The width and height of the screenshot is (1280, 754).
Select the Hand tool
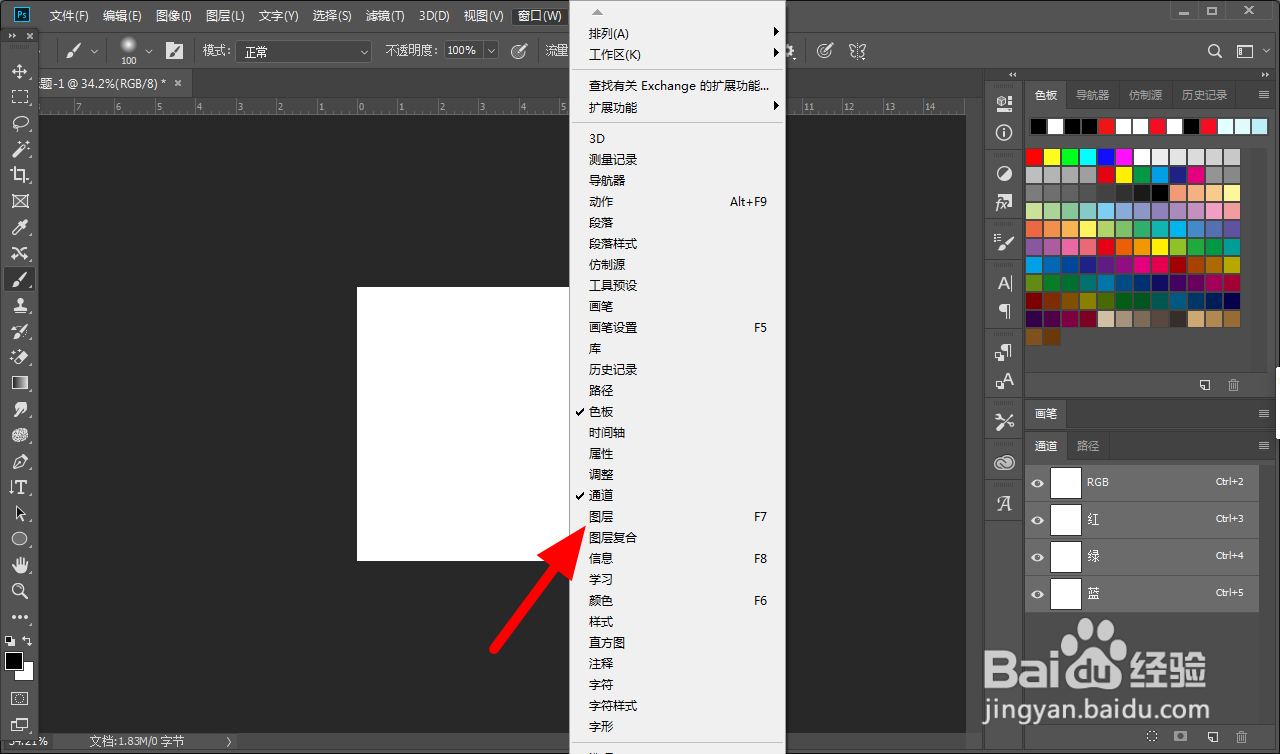(x=19, y=565)
